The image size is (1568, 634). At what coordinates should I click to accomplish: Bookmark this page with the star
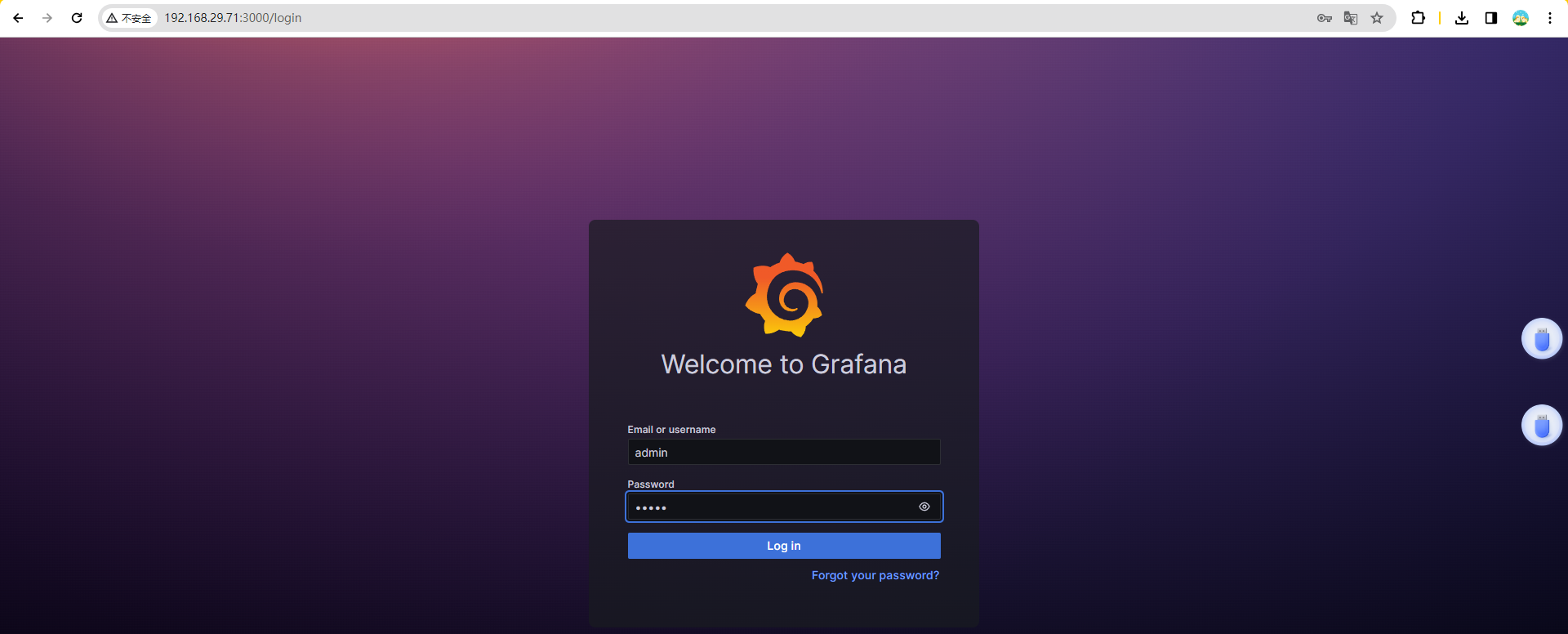[x=1377, y=18]
